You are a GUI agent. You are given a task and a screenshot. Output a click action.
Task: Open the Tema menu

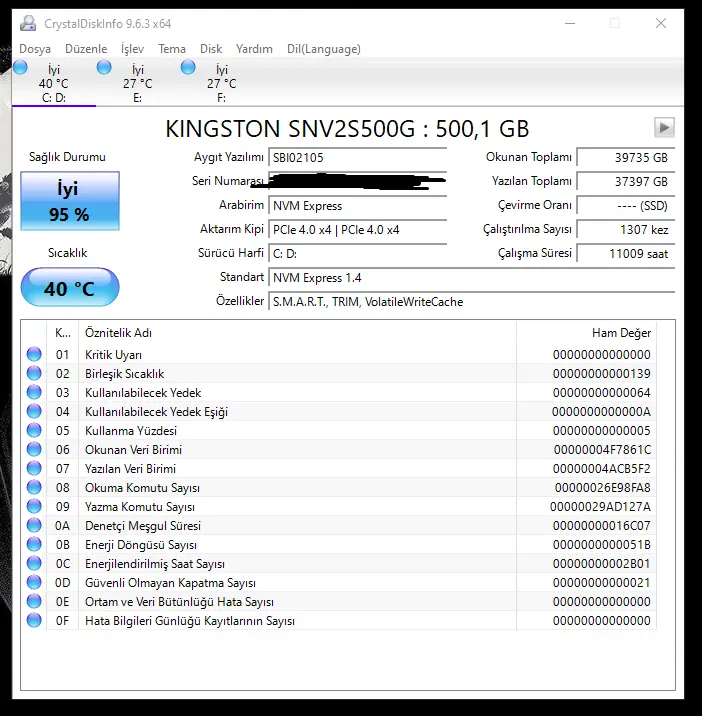(172, 49)
